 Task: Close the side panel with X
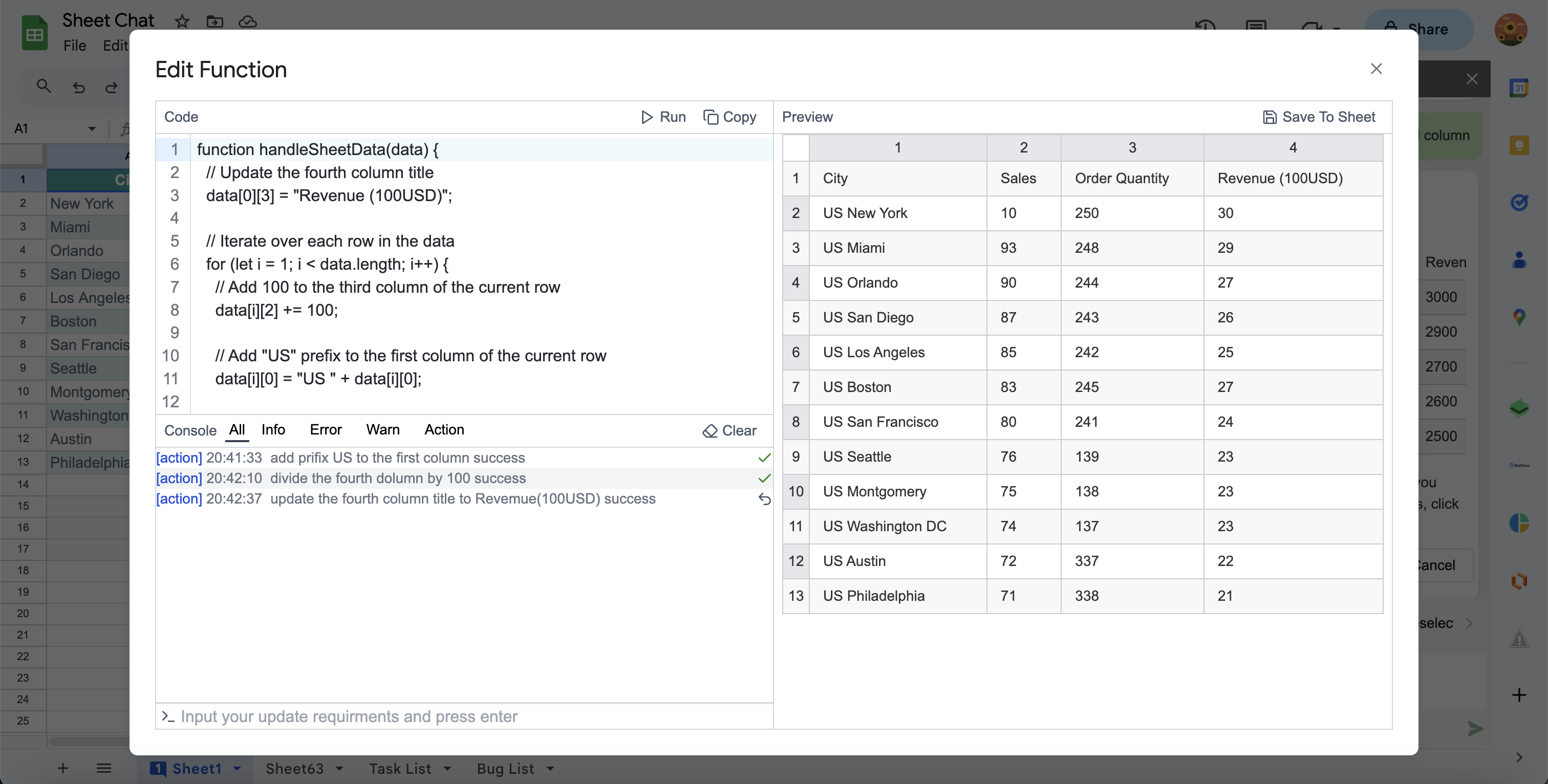tap(1472, 79)
